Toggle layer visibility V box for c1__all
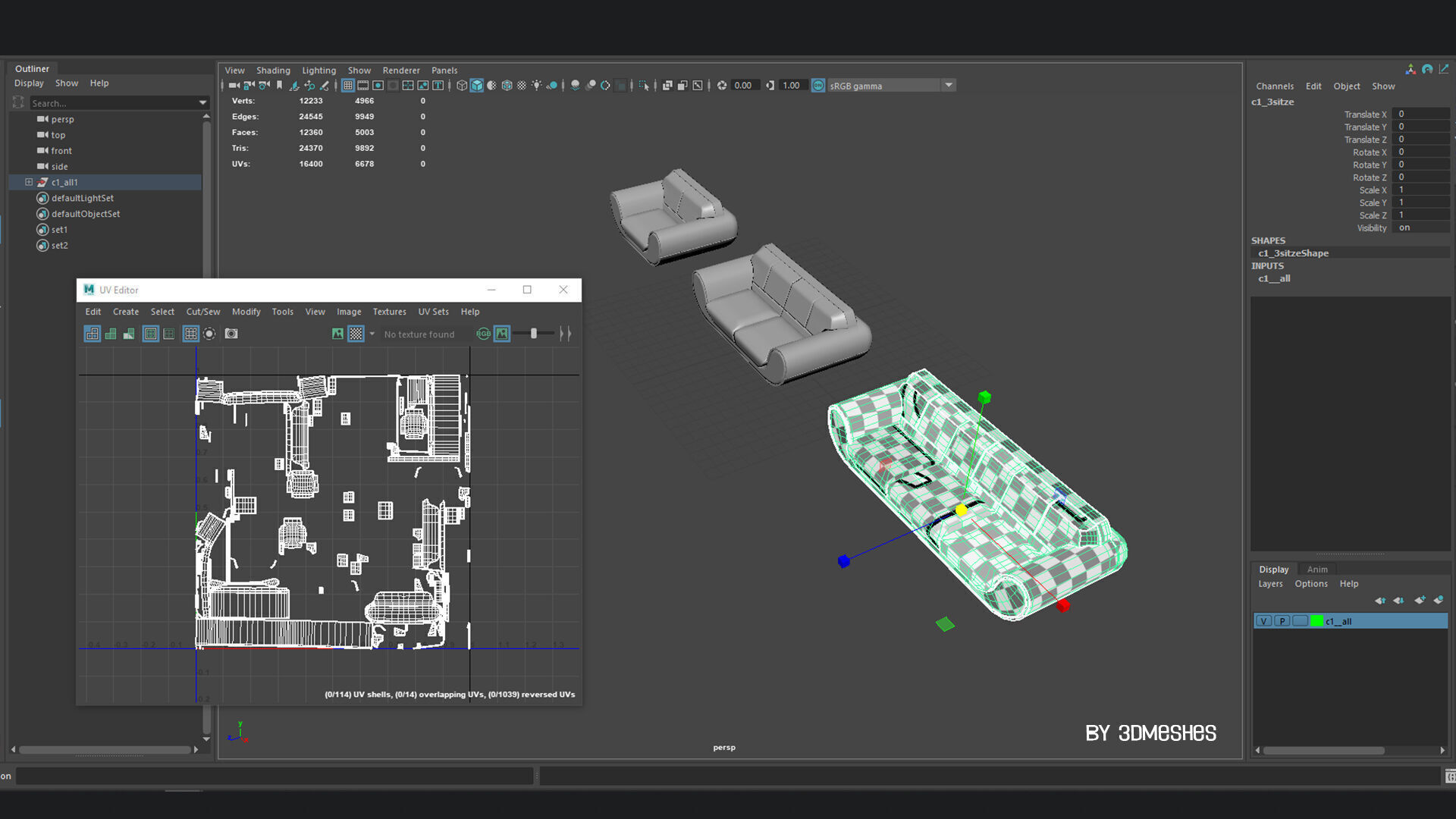The height and width of the screenshot is (819, 1456). click(1263, 621)
